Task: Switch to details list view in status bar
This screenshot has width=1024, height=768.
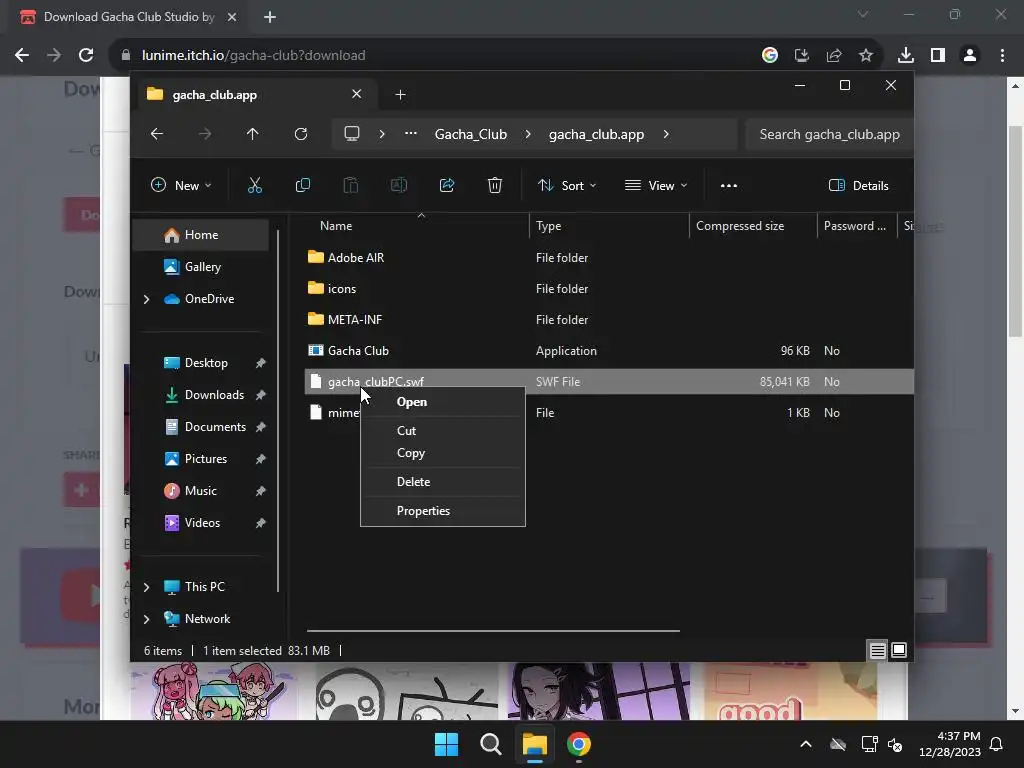Action: [x=877, y=650]
